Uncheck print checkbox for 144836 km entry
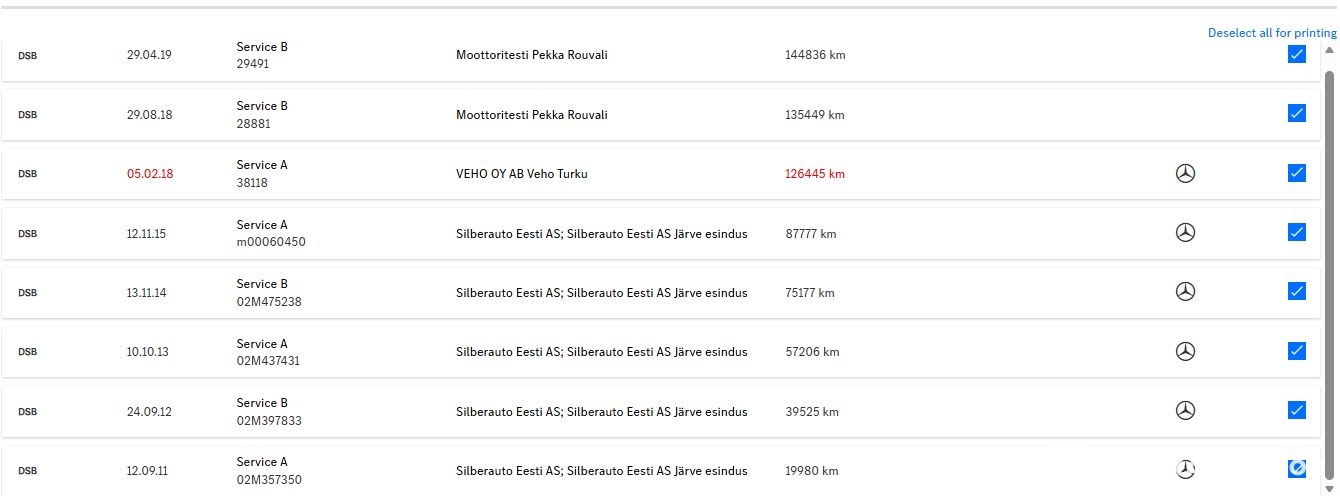The width and height of the screenshot is (1340, 496). coord(1297,54)
